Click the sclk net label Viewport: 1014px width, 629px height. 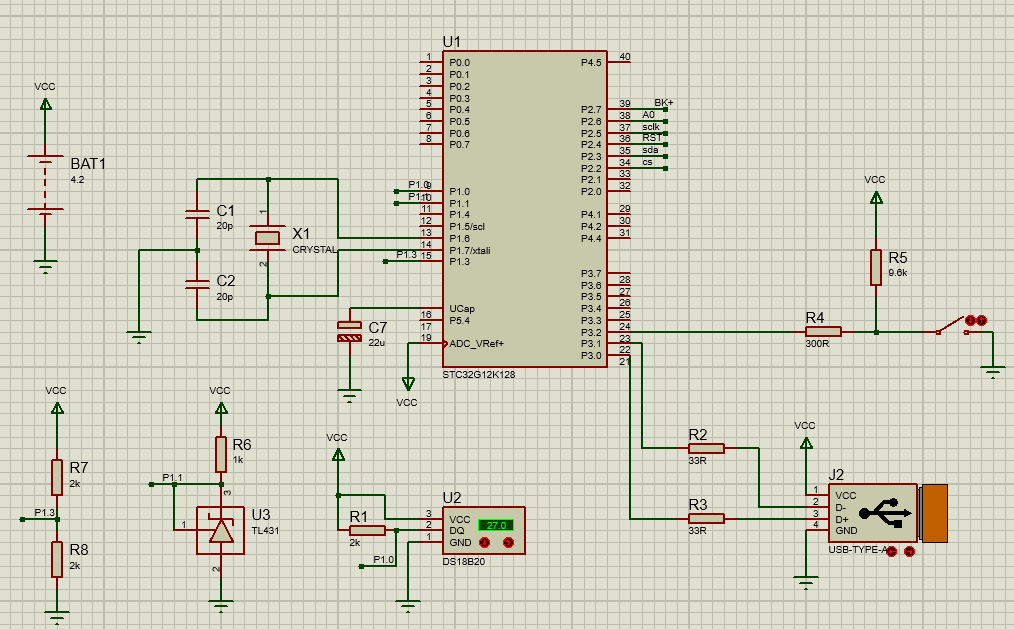pyautogui.click(x=651, y=127)
